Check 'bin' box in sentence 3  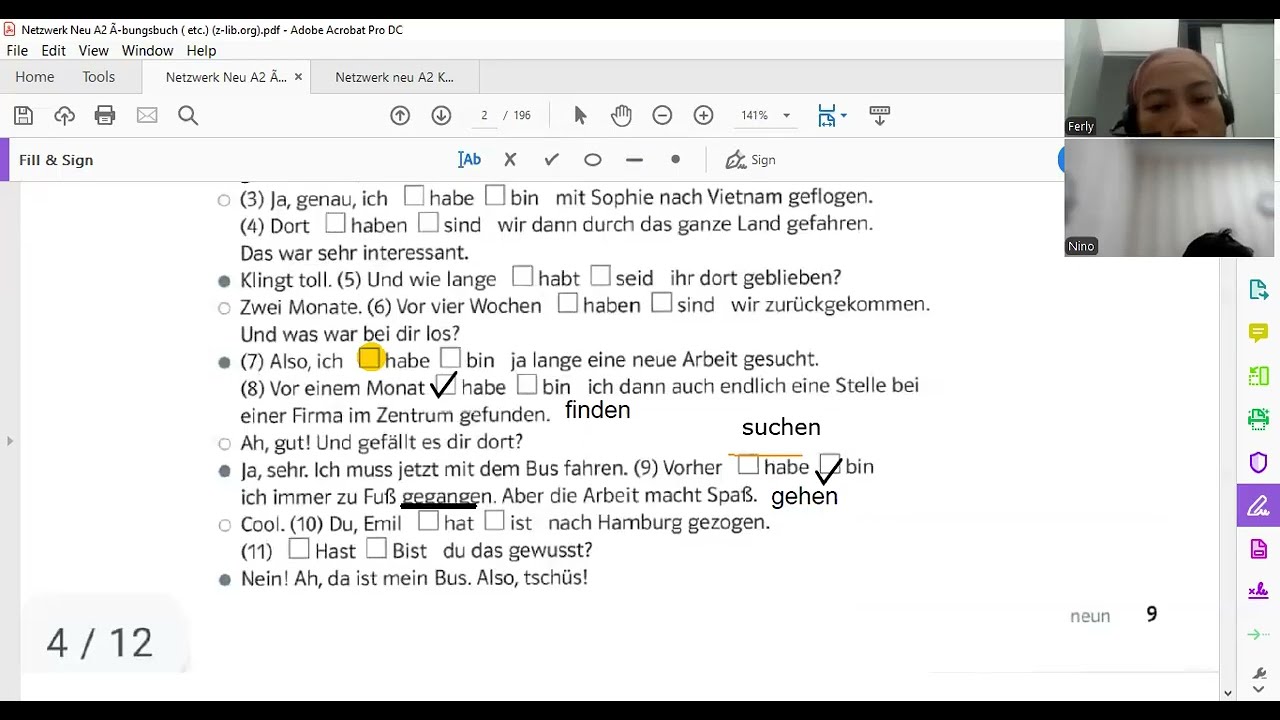pyautogui.click(x=495, y=196)
